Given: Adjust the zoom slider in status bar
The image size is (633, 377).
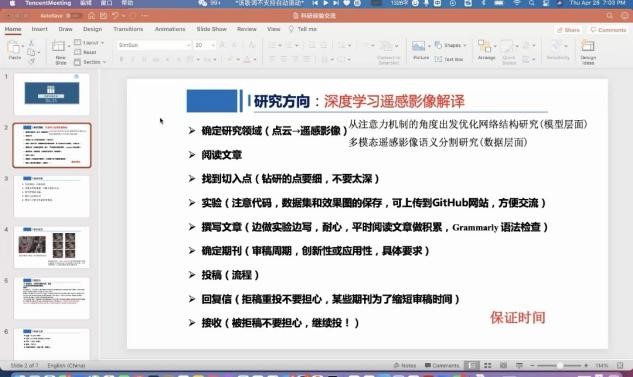Looking at the screenshot, I should click(559, 365).
